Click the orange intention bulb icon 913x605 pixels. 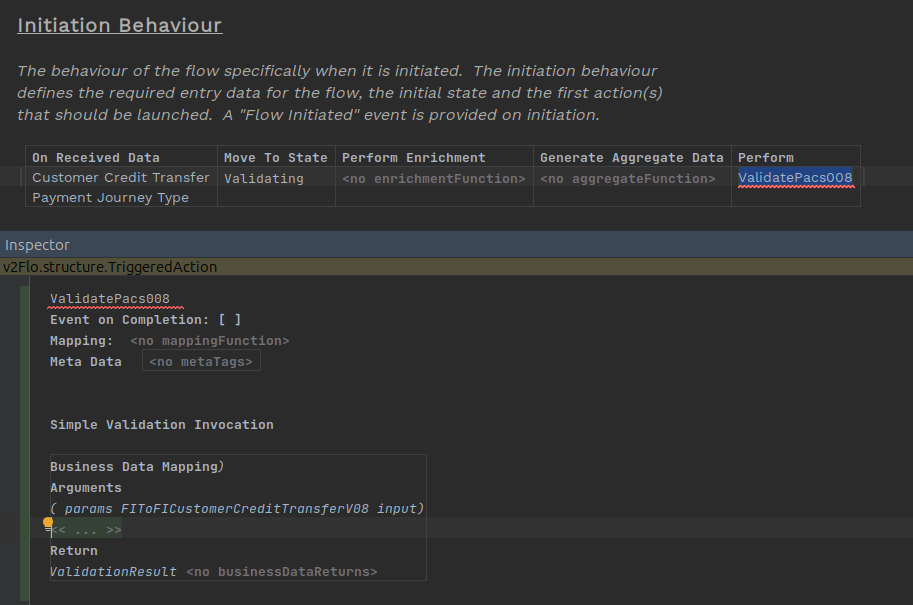(47, 523)
